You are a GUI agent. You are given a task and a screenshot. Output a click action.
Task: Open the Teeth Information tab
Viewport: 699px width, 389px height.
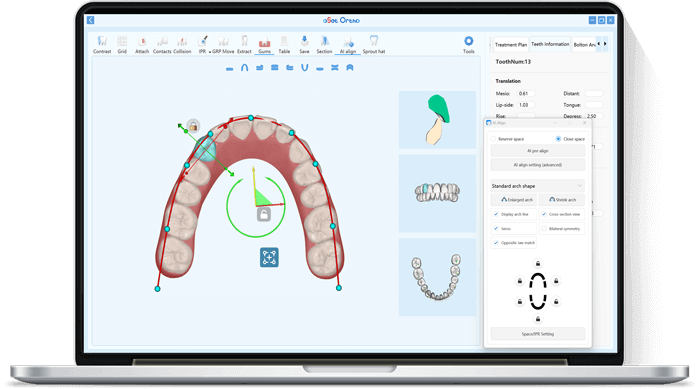(x=550, y=44)
